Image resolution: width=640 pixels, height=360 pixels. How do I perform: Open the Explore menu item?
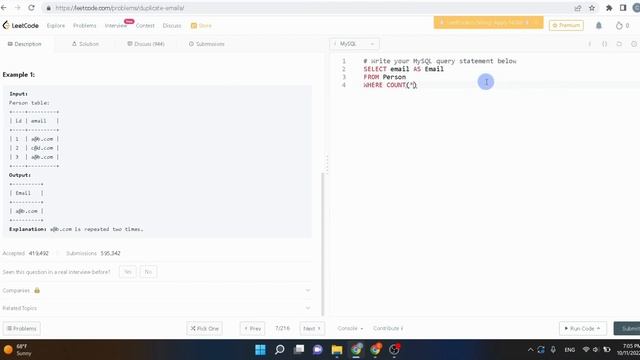[x=56, y=26]
